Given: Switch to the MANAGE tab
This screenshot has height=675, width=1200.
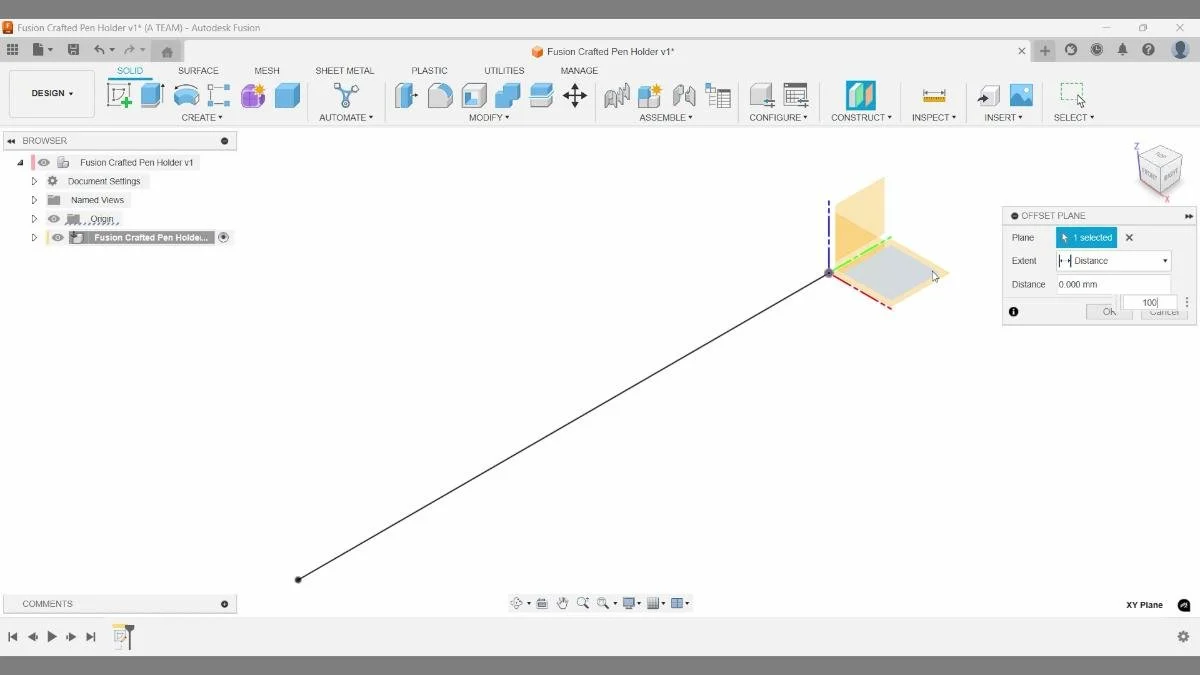Looking at the screenshot, I should coord(579,71).
